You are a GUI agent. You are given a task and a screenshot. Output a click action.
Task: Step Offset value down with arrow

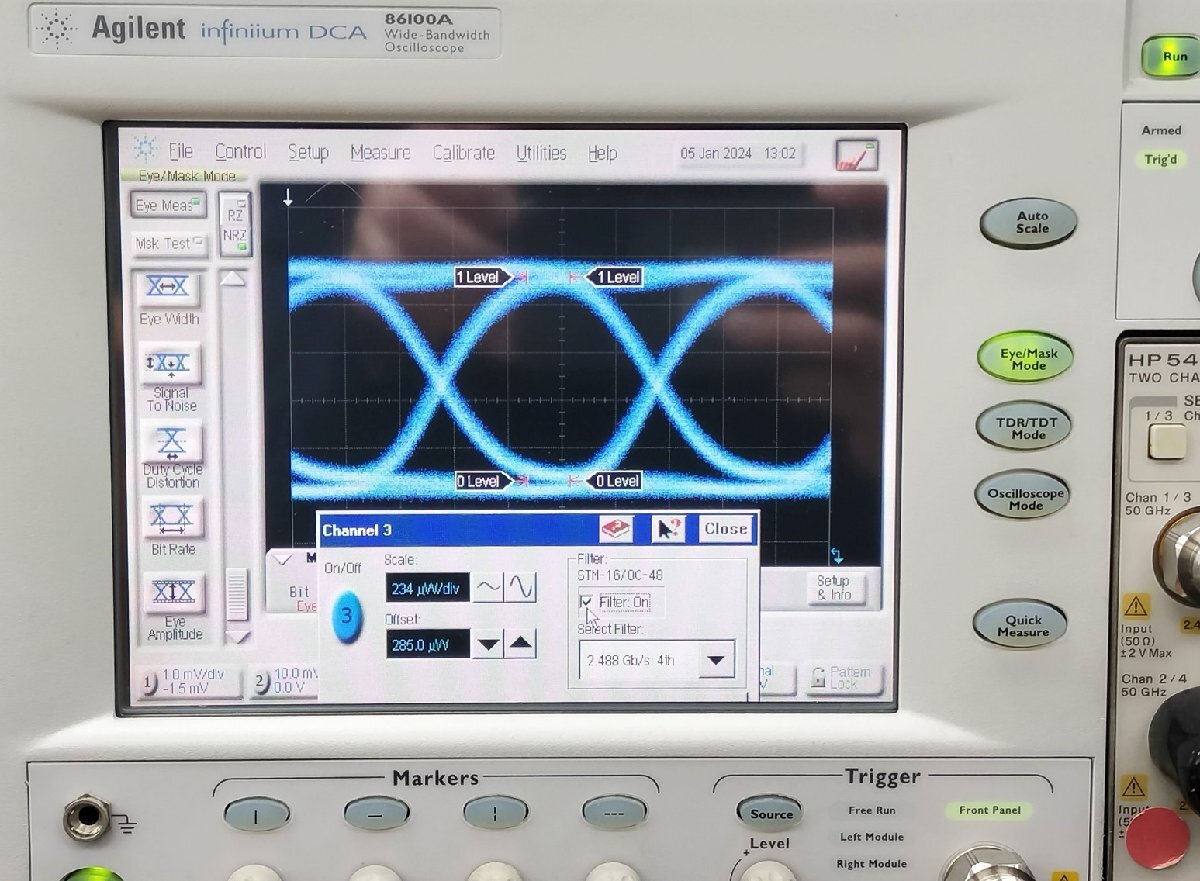coord(487,644)
